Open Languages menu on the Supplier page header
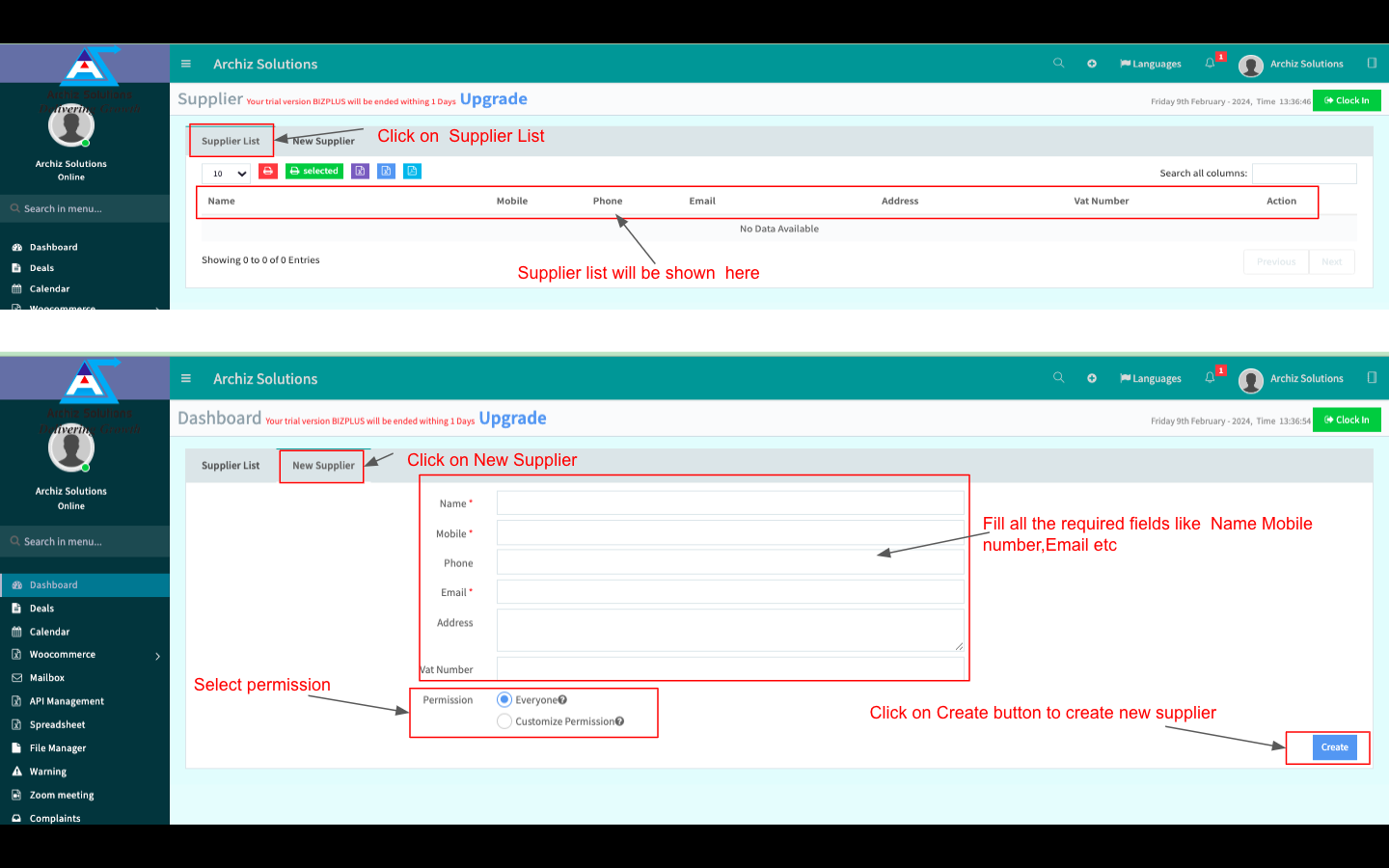Screen dimensions: 1389x868 [x=1151, y=64]
